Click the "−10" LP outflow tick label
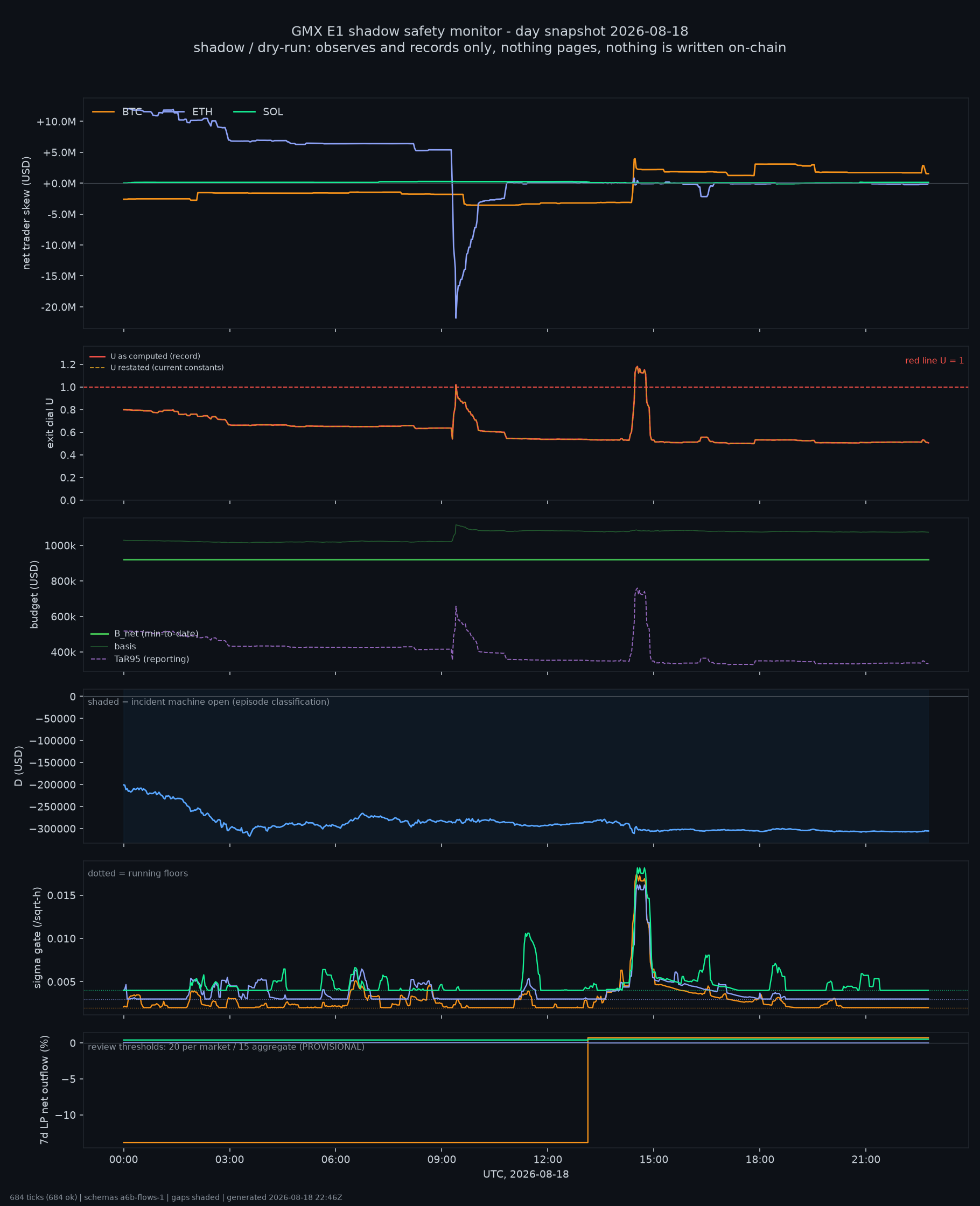This screenshot has width=980, height=1206. click(67, 1115)
